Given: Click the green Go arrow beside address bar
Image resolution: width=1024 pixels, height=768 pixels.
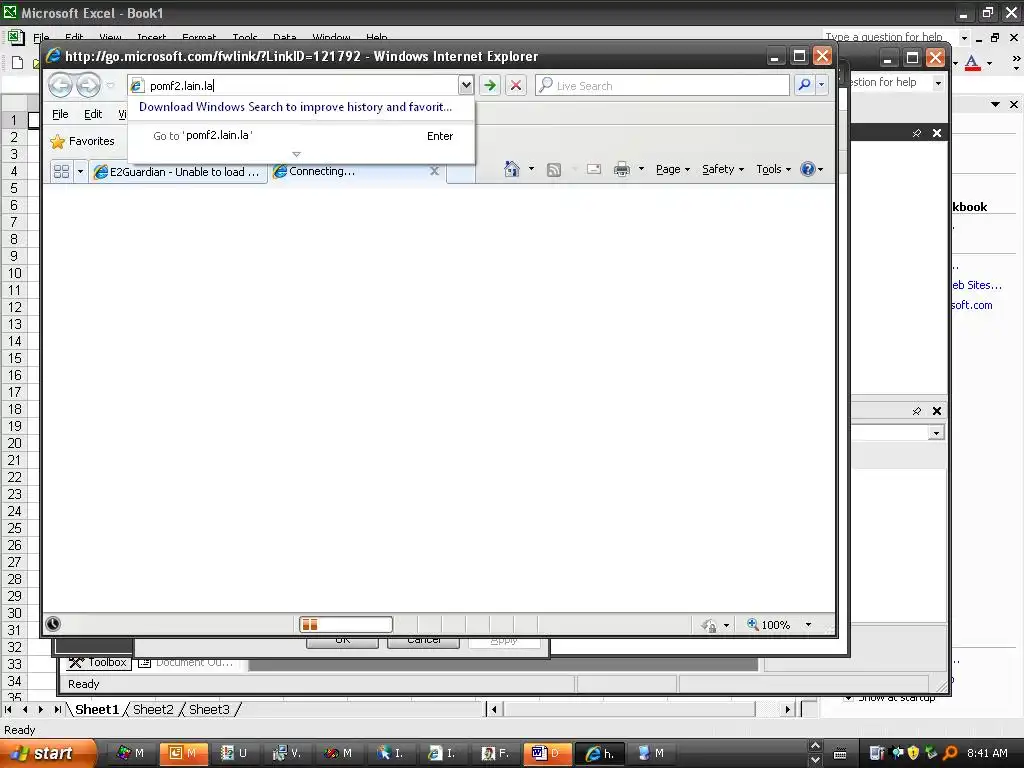Looking at the screenshot, I should (x=490, y=85).
